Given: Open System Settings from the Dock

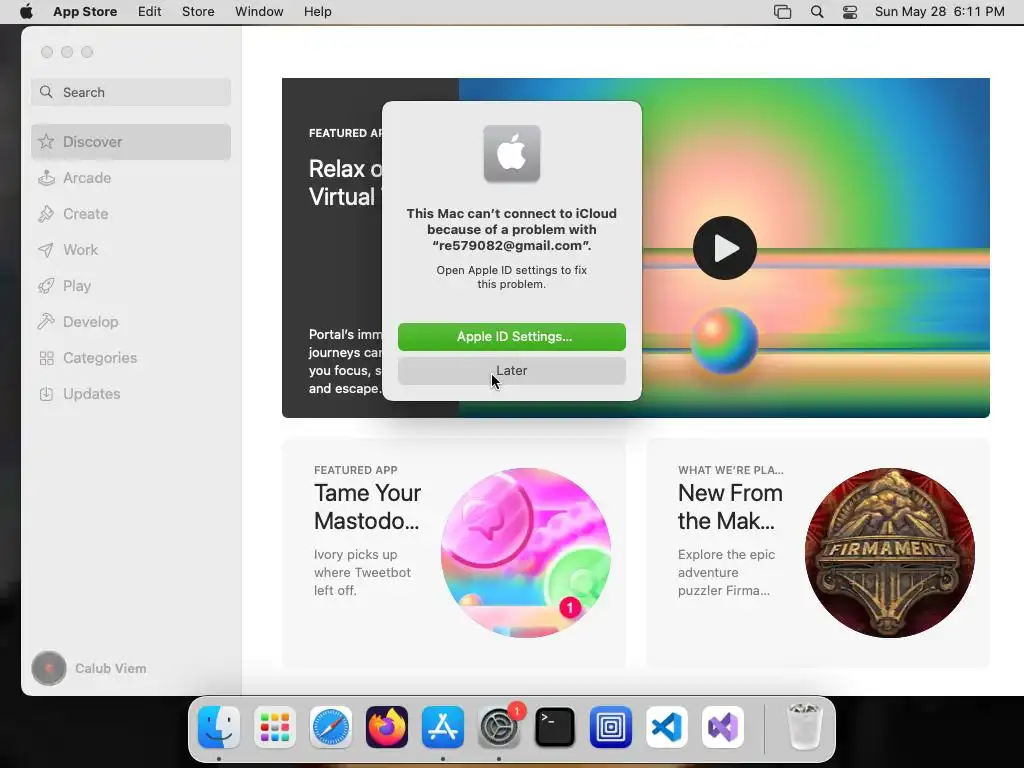Looking at the screenshot, I should [499, 727].
